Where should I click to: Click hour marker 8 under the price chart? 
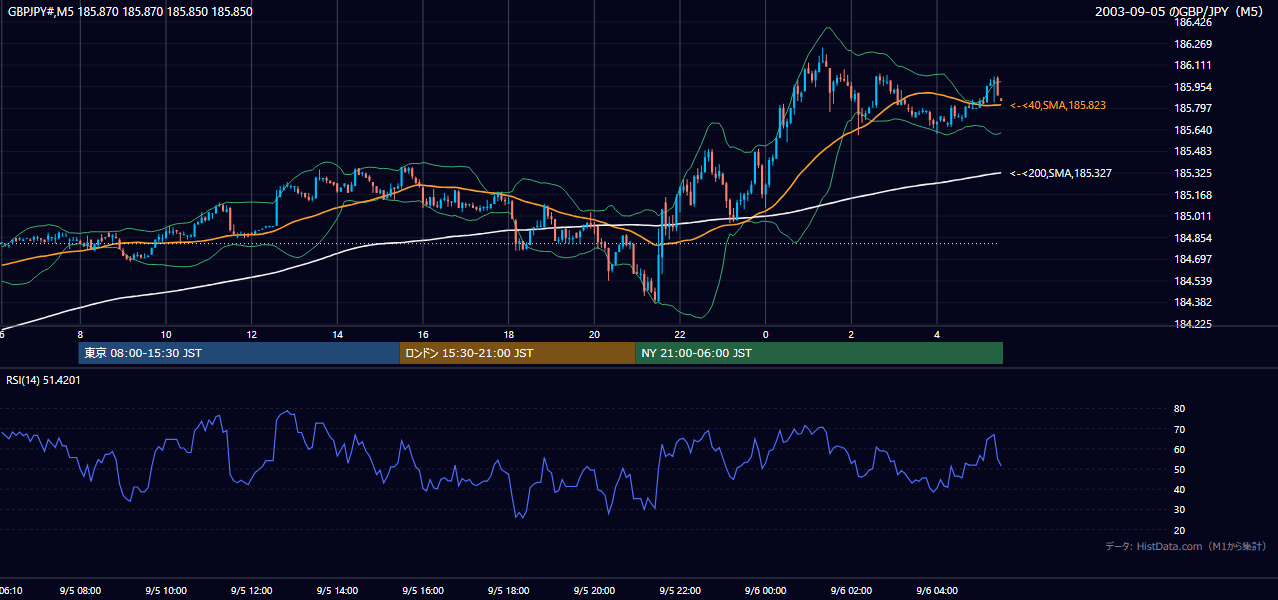[80, 334]
